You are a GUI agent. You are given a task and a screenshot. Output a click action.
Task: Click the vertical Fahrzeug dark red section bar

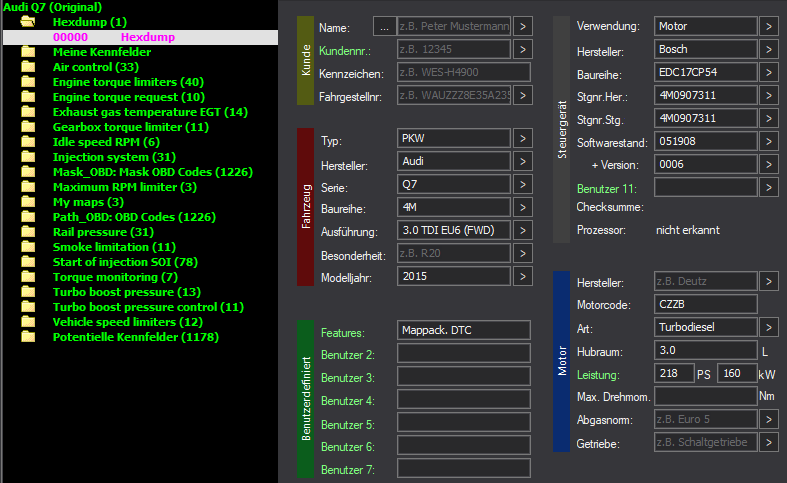[307, 207]
